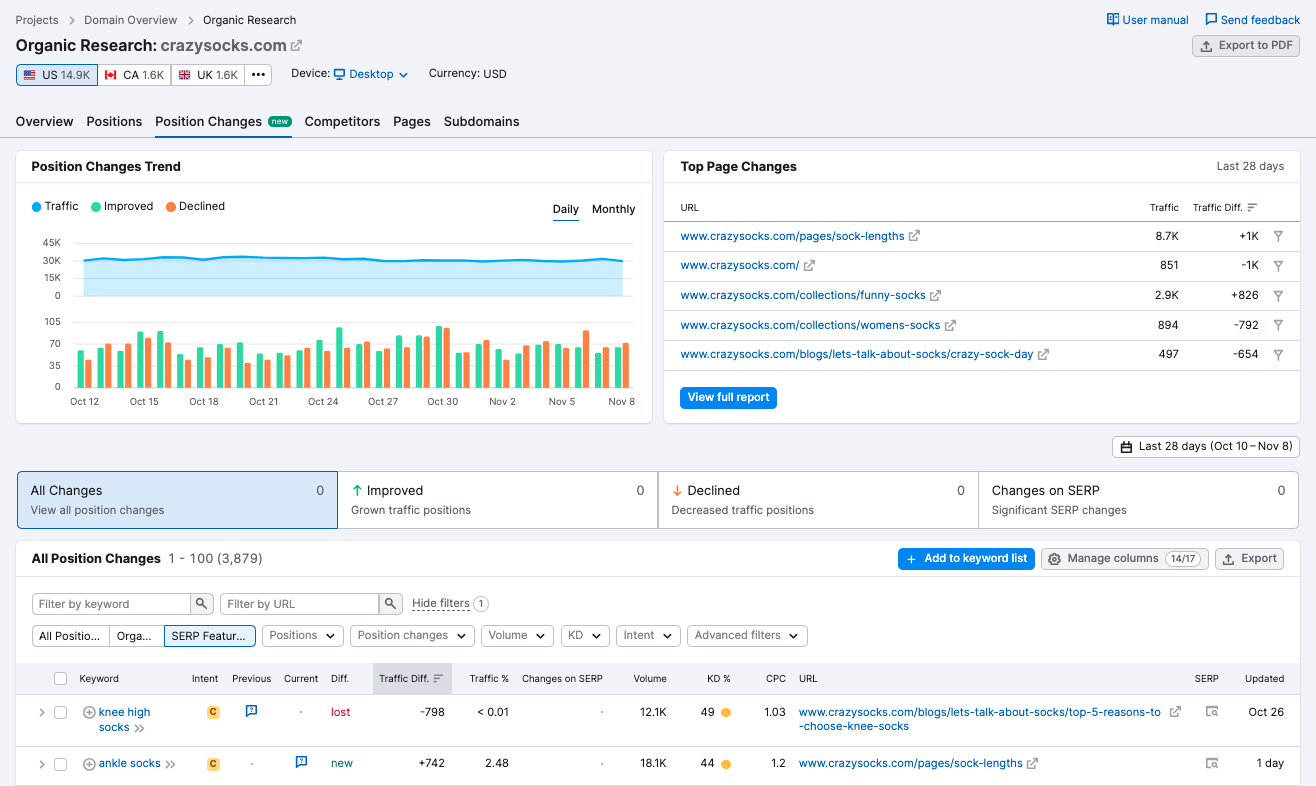The width and height of the screenshot is (1316, 786).
Task: Go to Pages tab
Action: pos(412,121)
